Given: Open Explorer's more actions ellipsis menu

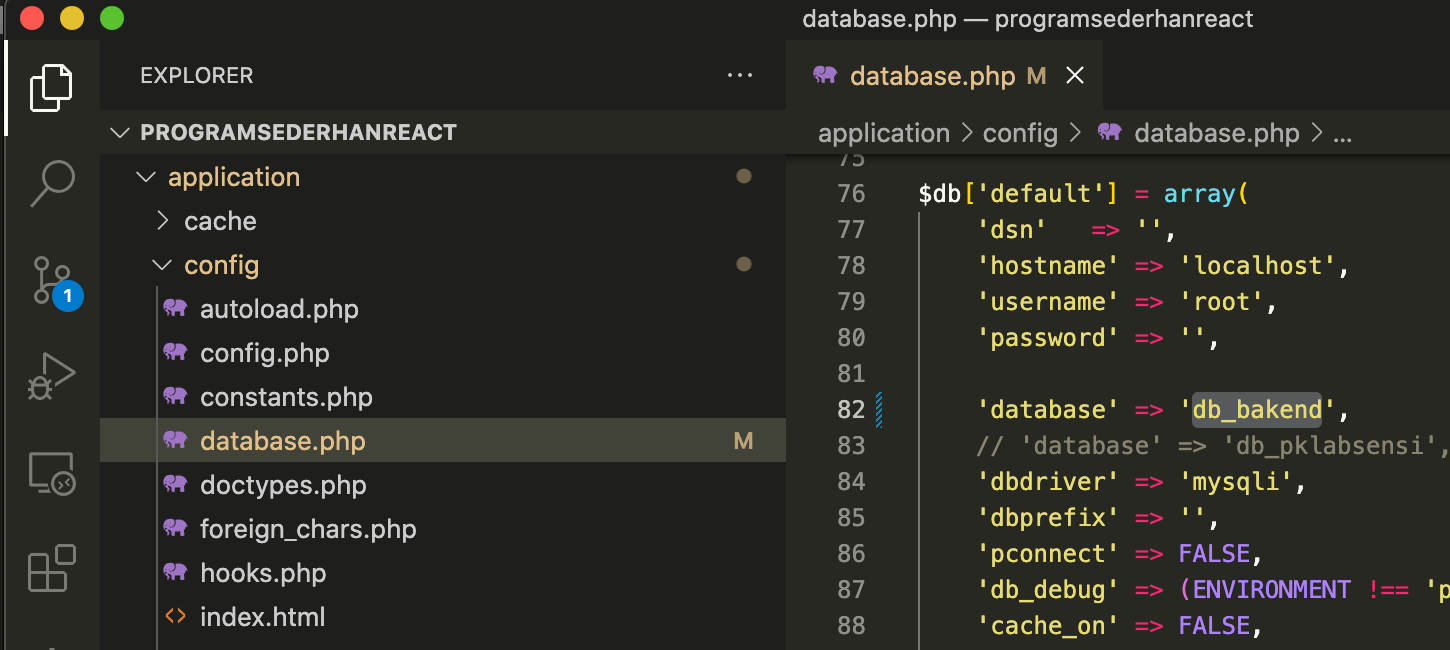Looking at the screenshot, I should [740, 75].
